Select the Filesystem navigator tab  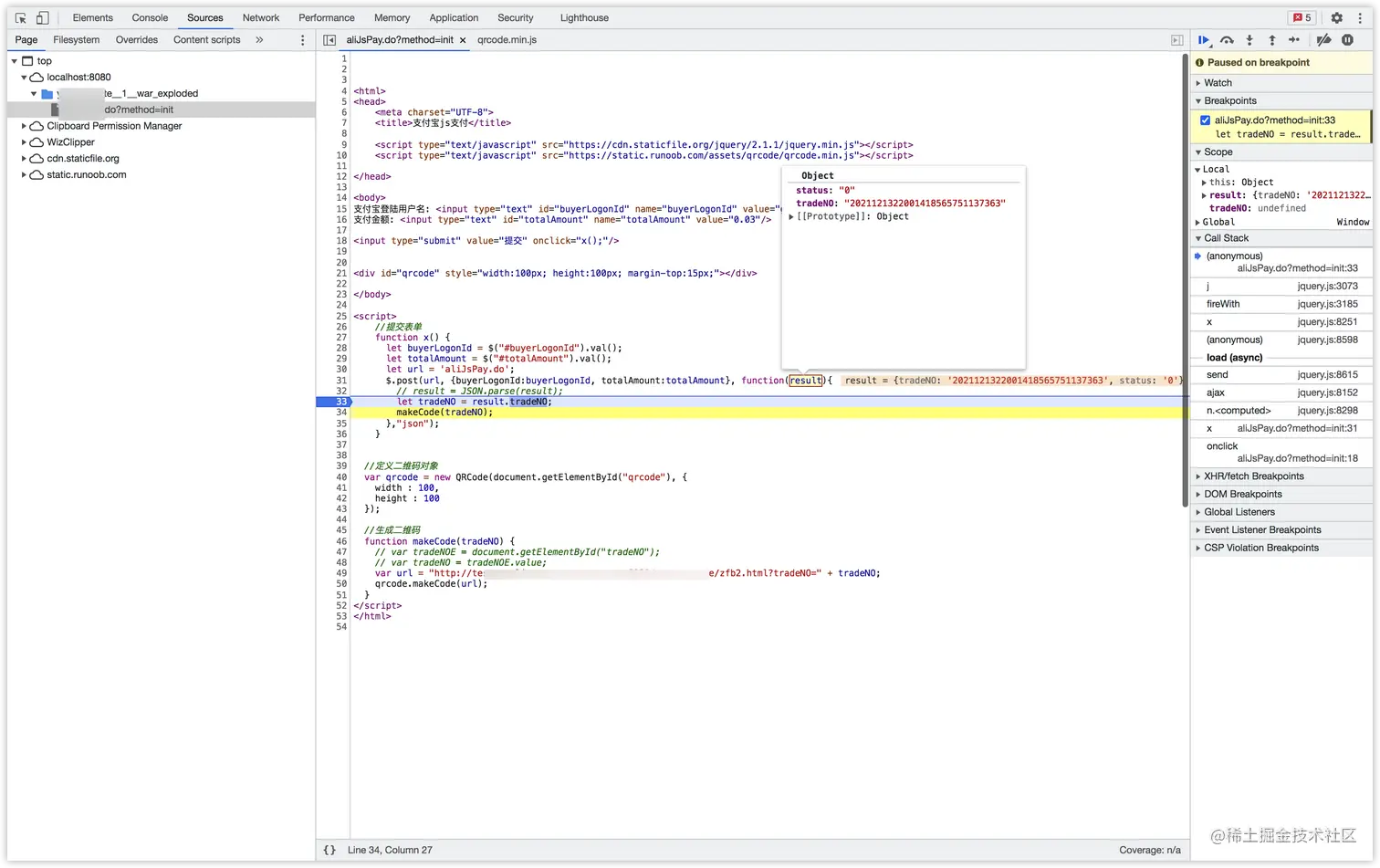pyautogui.click(x=77, y=40)
